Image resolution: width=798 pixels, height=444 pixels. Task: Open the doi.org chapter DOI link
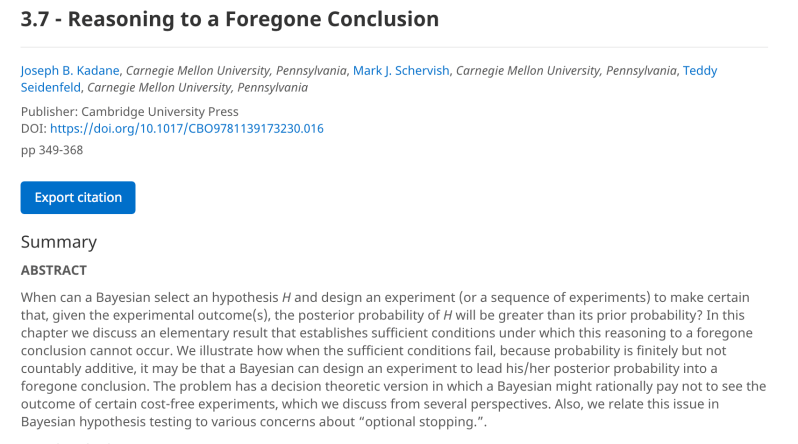pos(186,129)
